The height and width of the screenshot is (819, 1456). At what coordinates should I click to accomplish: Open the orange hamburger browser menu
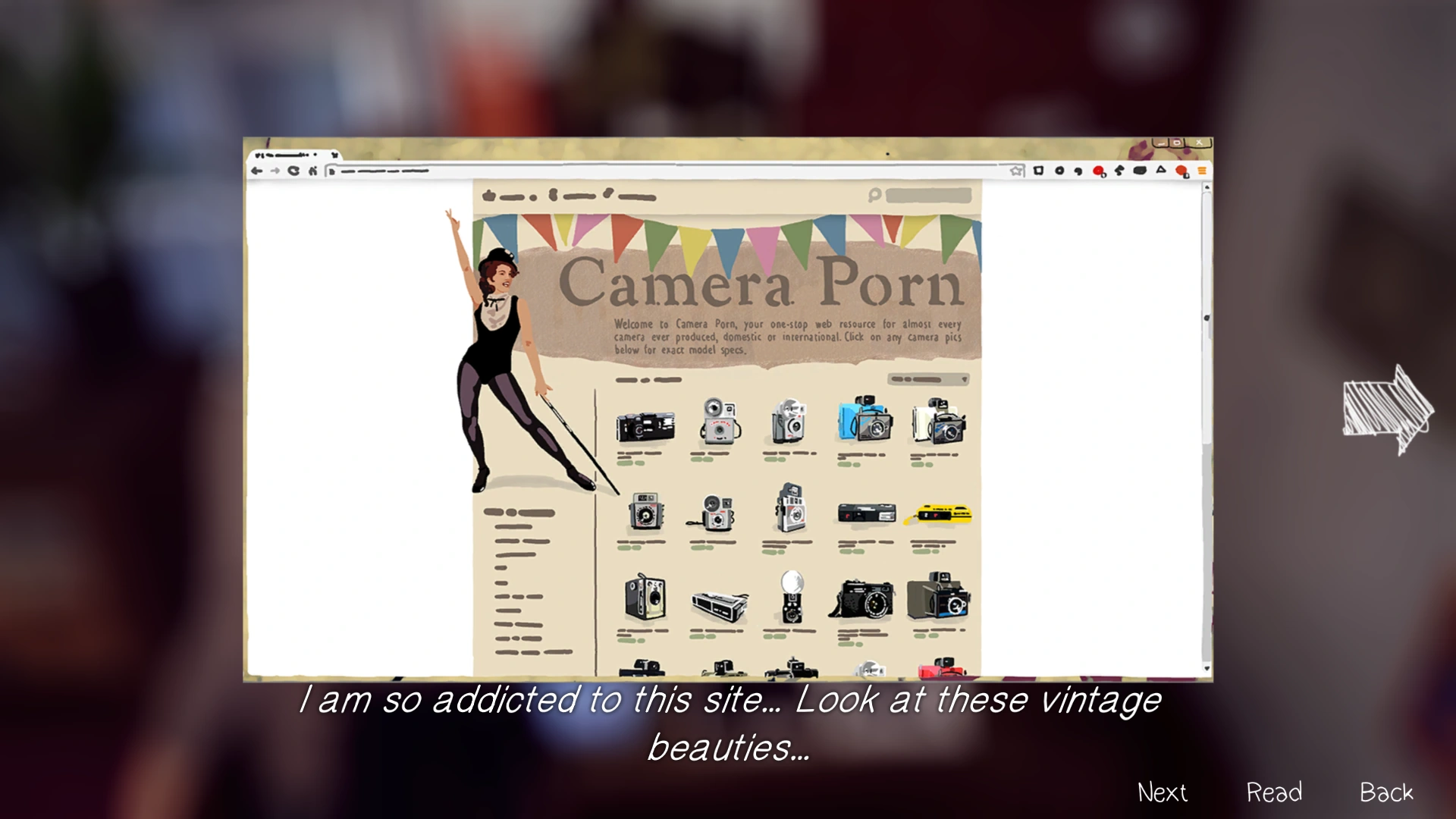click(x=1202, y=171)
